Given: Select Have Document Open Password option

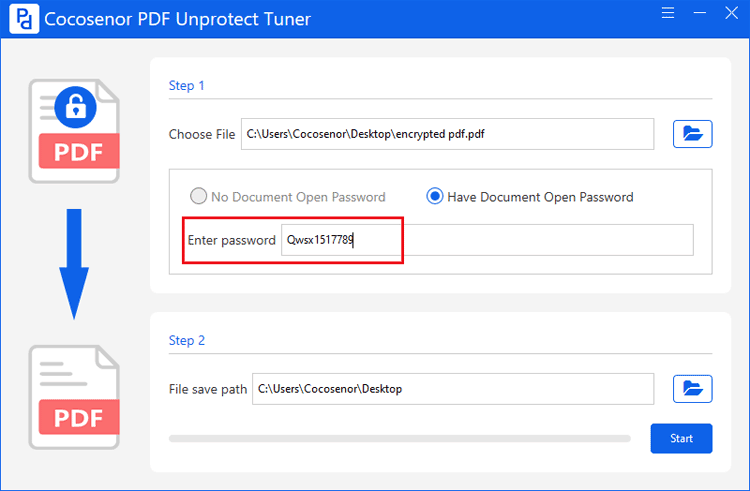Looking at the screenshot, I should click(x=529, y=196).
